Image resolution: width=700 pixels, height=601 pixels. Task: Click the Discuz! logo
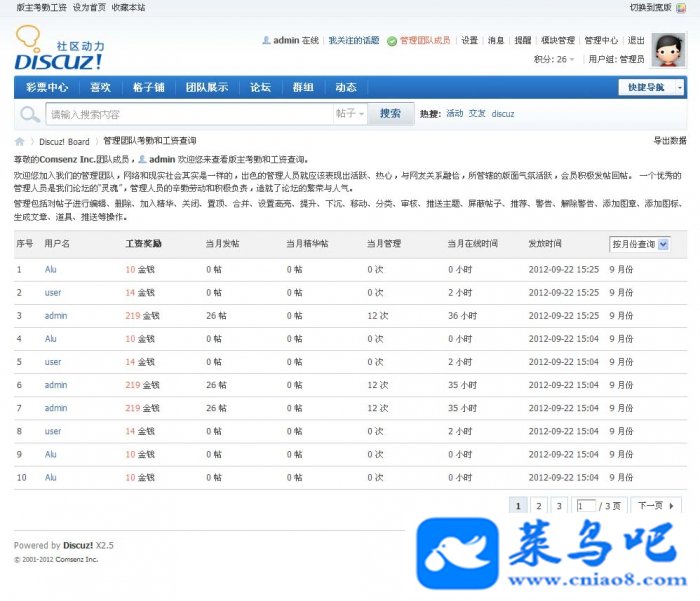[59, 48]
